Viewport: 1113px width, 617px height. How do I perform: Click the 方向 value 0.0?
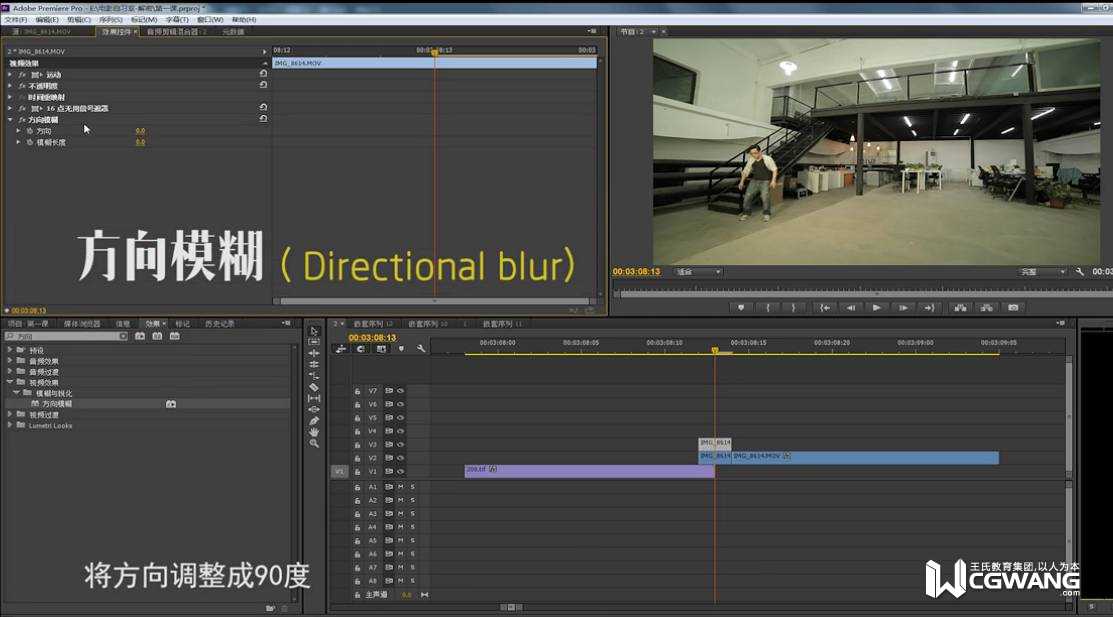141,131
